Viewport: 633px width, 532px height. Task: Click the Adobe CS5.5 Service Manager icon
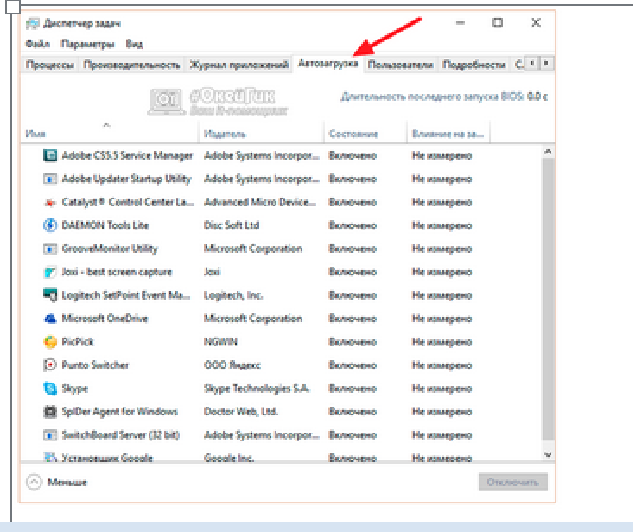pos(50,155)
